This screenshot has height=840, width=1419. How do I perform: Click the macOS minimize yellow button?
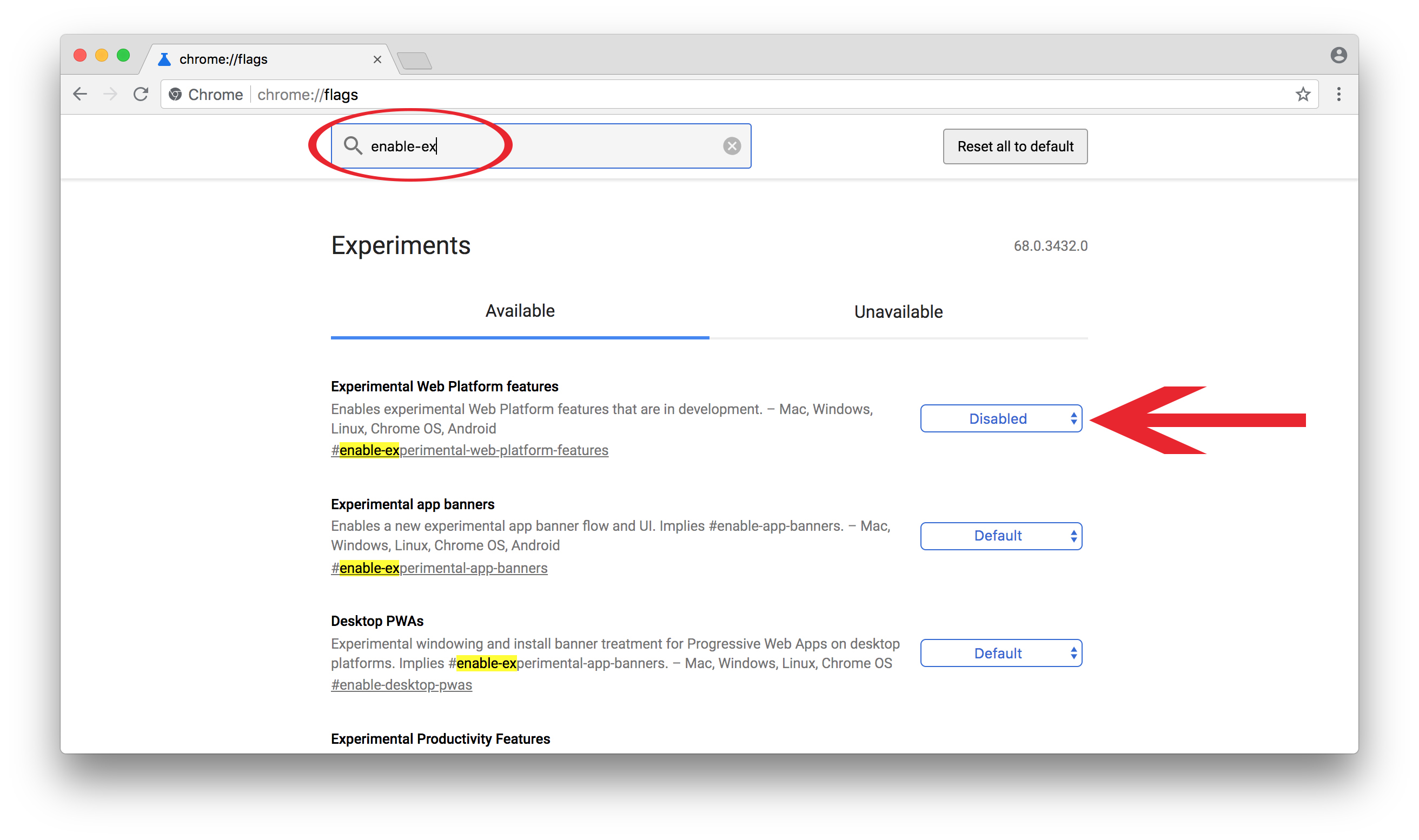[x=101, y=55]
